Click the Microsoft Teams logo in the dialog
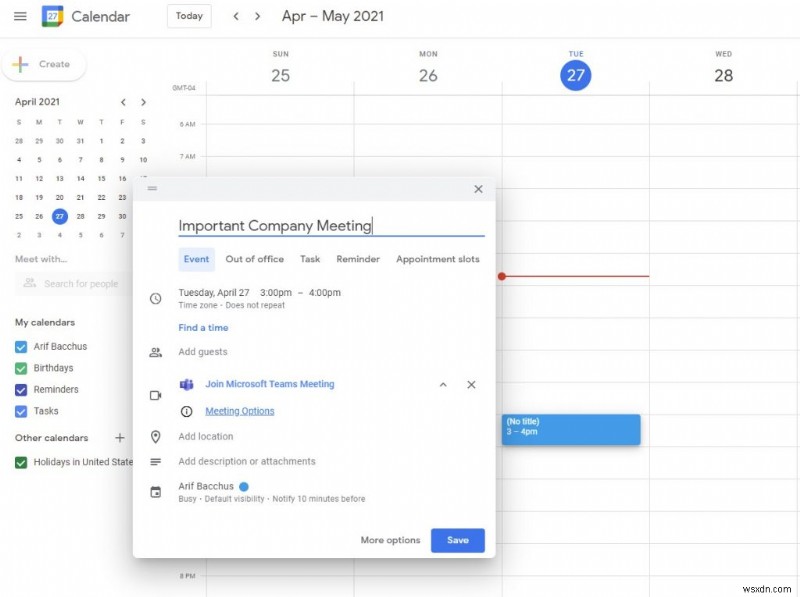The width and height of the screenshot is (800, 597). point(187,384)
